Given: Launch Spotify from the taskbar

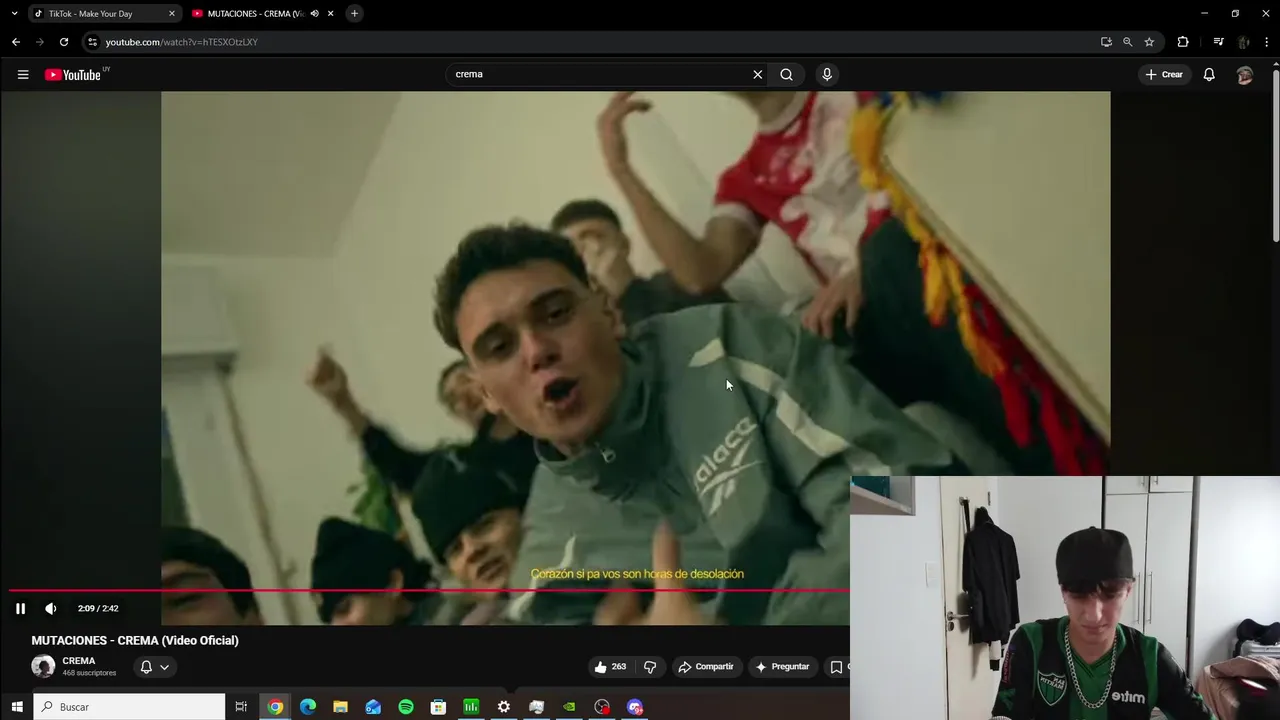Looking at the screenshot, I should (x=406, y=707).
